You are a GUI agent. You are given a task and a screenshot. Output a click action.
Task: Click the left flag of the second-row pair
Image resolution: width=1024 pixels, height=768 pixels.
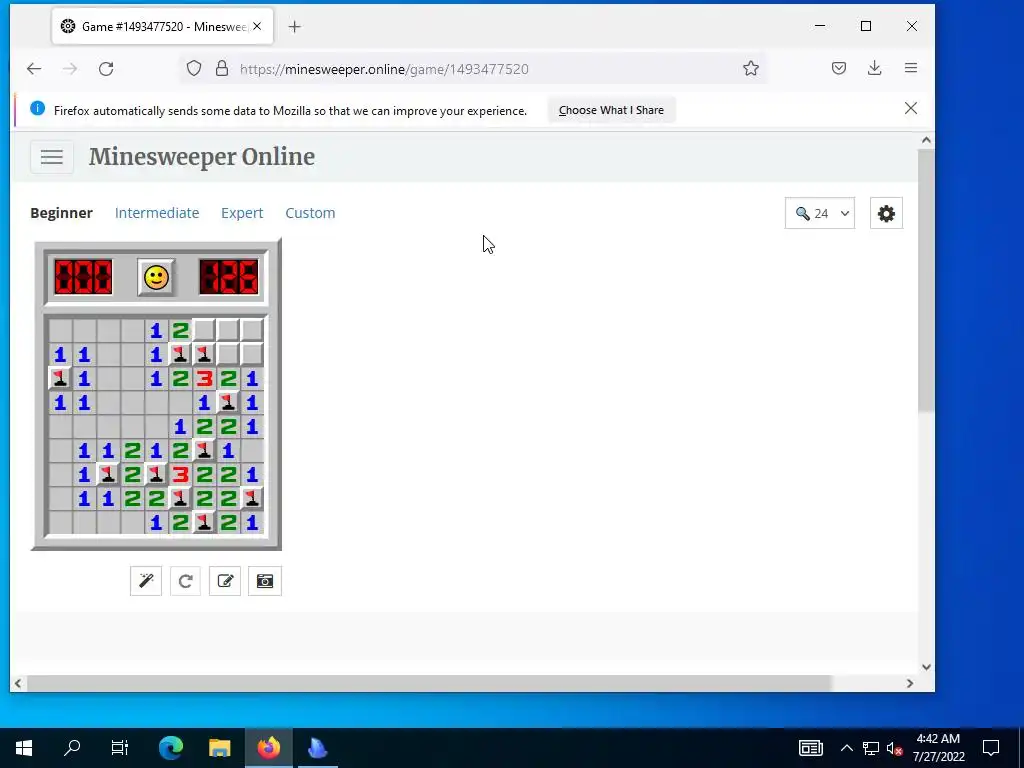(x=180, y=354)
